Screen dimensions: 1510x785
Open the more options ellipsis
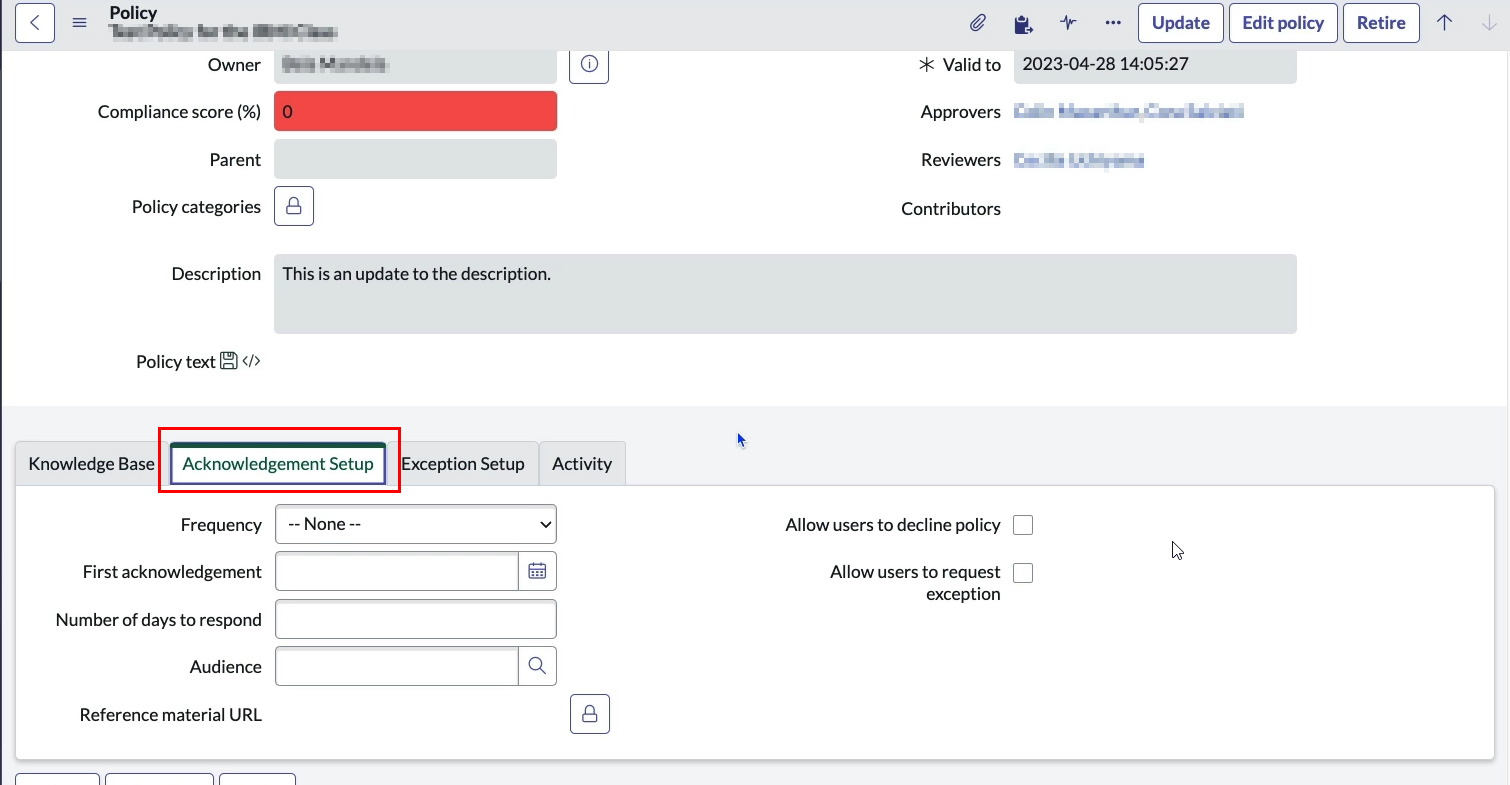point(1113,23)
